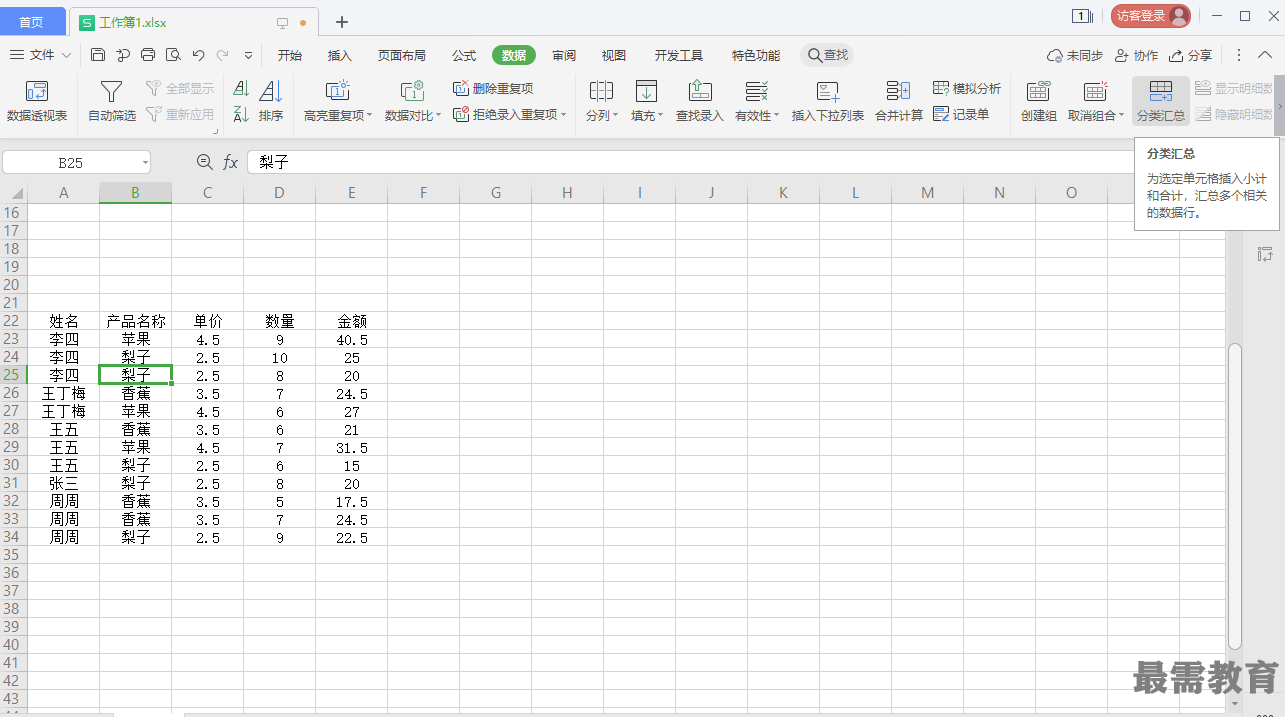Select the 金额 header cell

pos(352,321)
